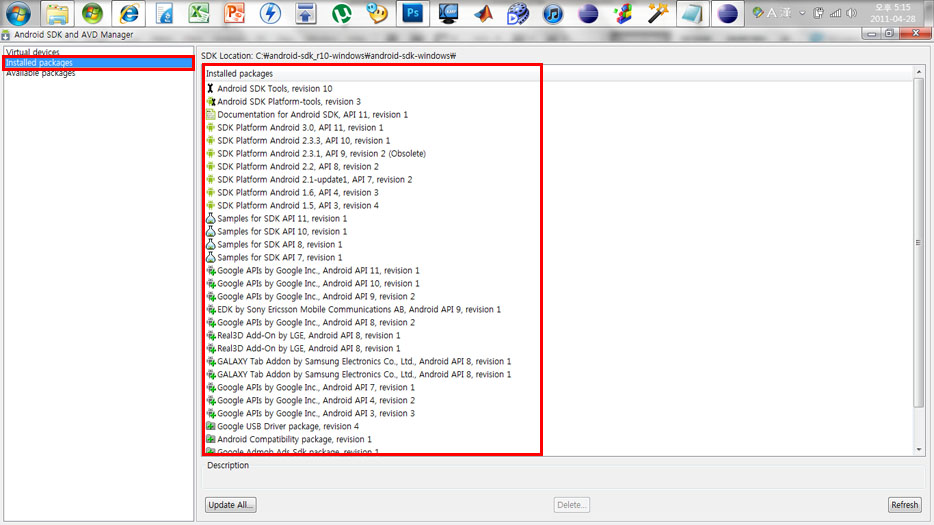This screenshot has height=525, width=934.
Task: Click the monitor-shaped player taskbar icon
Action: (x=448, y=13)
